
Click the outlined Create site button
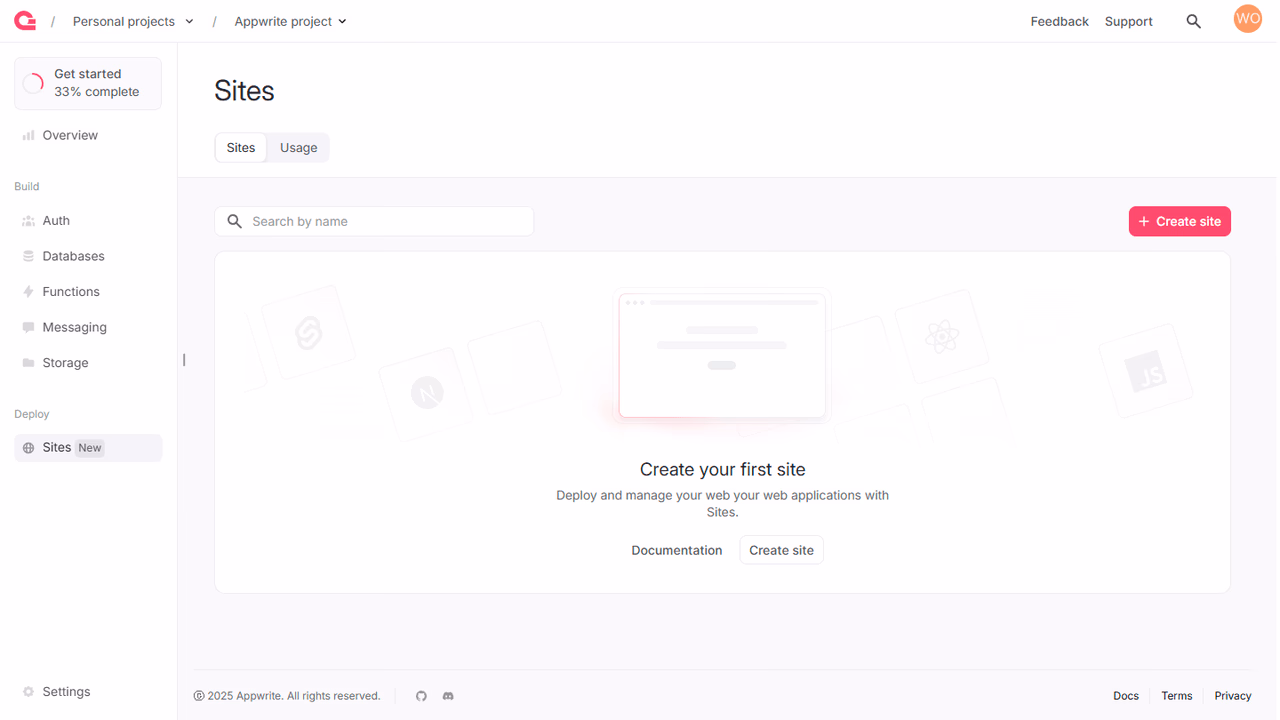coord(781,550)
